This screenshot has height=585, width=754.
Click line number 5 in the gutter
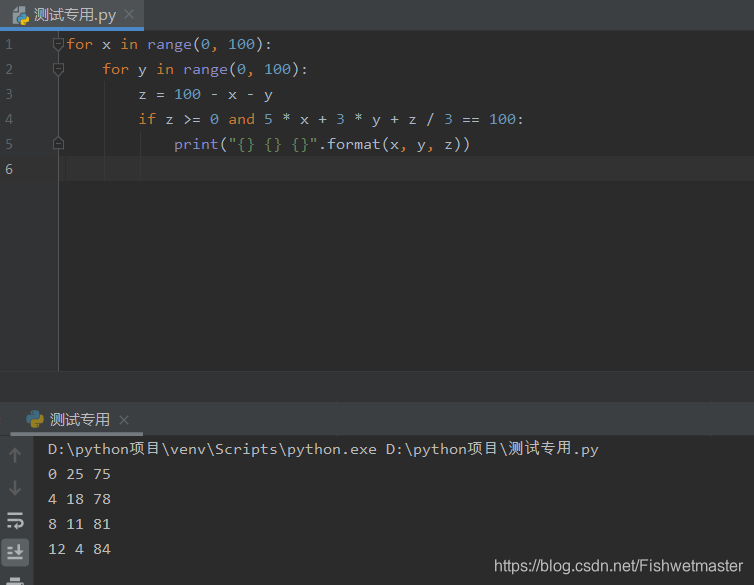[x=9, y=144]
